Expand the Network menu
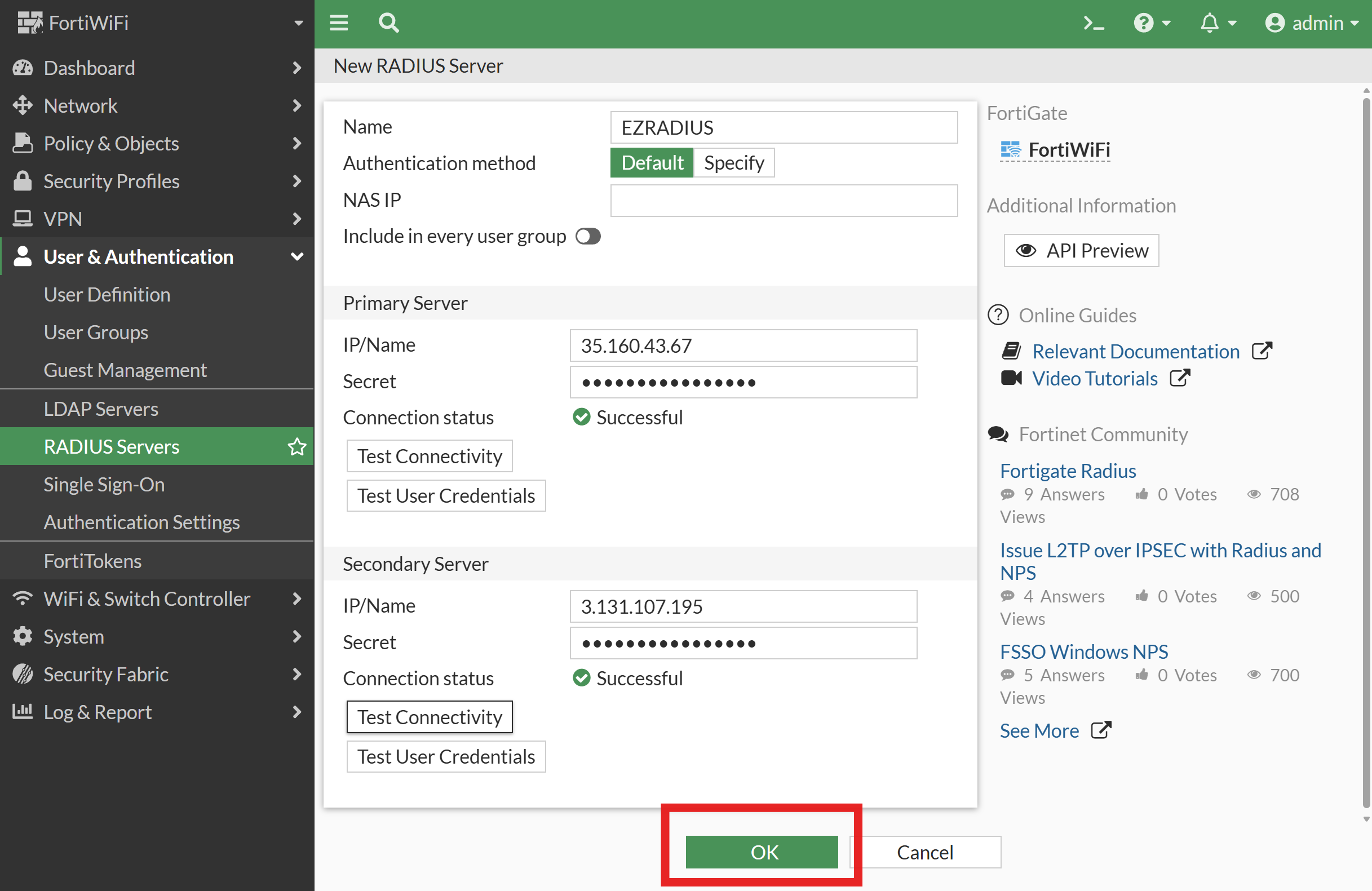Image resolution: width=1372 pixels, height=891 pixels. 81,105
